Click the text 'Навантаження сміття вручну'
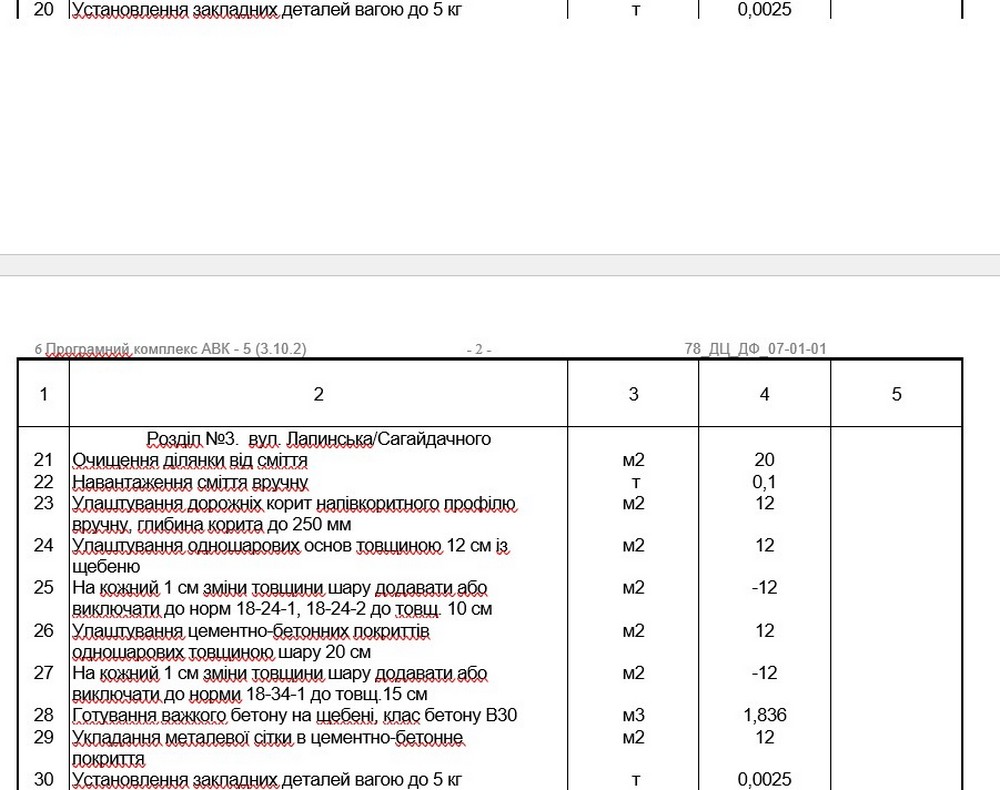The height and width of the screenshot is (790, 1000). [x=190, y=482]
